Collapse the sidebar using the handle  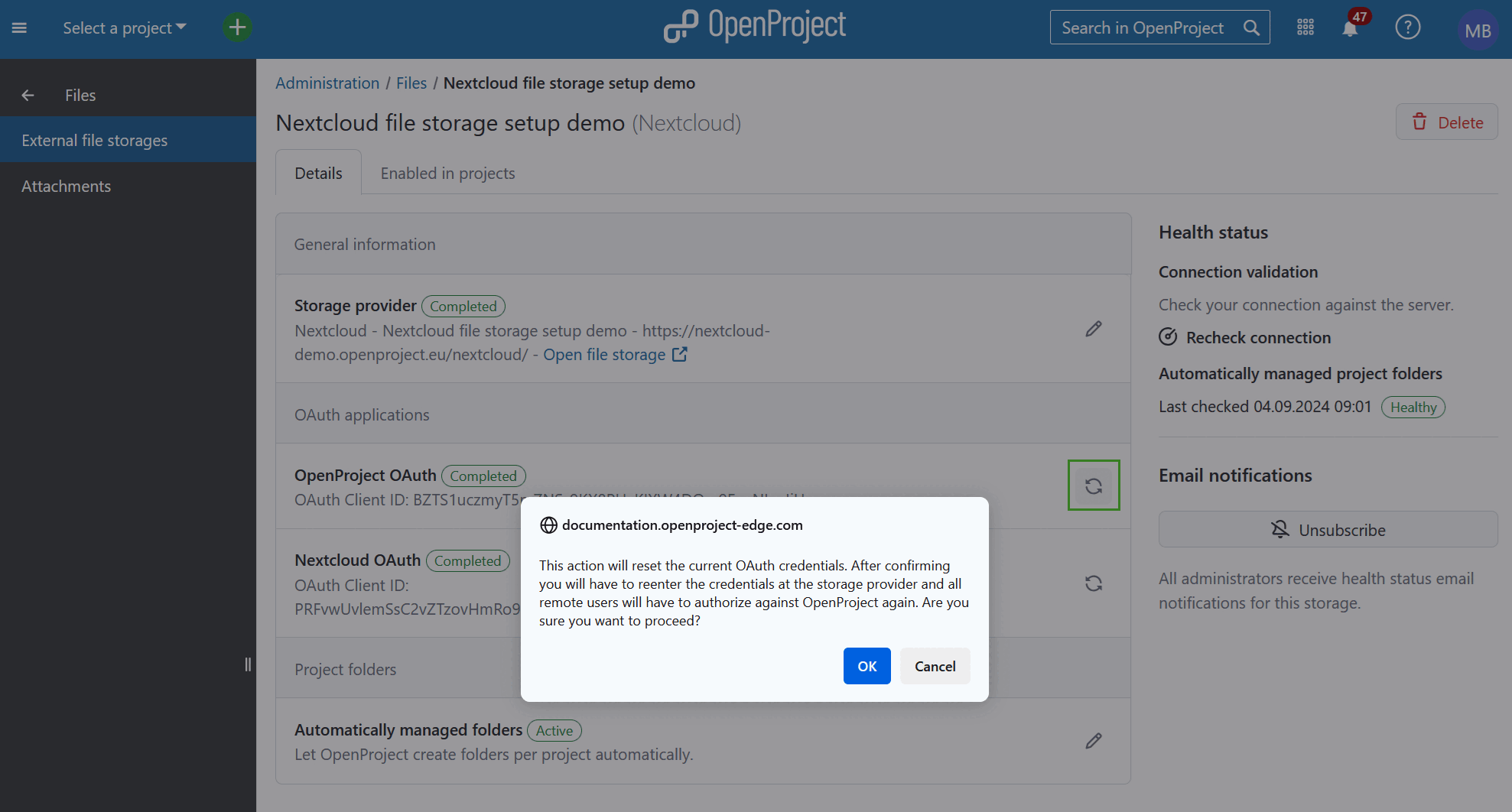point(247,664)
